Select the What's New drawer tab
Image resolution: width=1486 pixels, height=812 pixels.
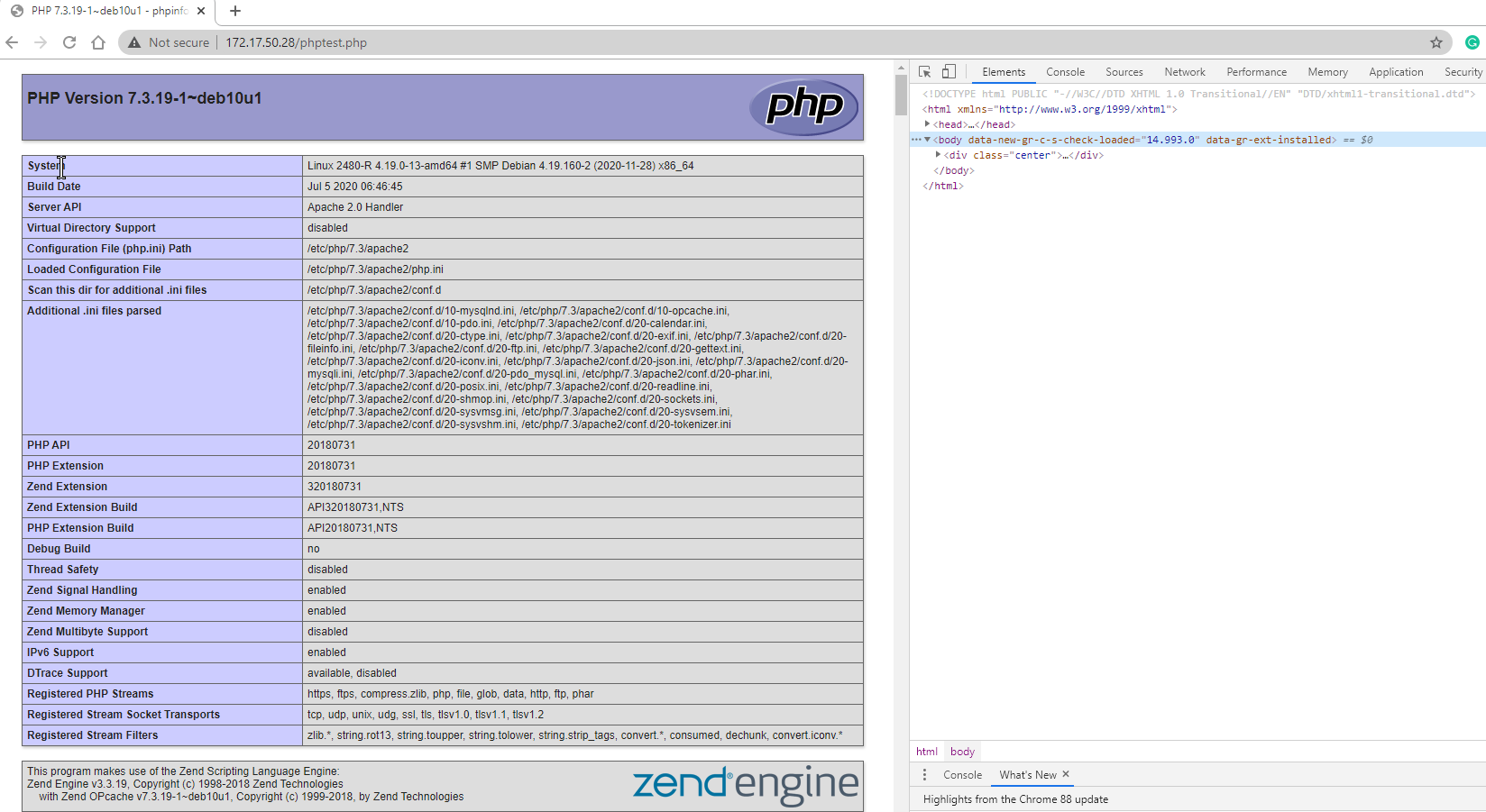click(1028, 775)
